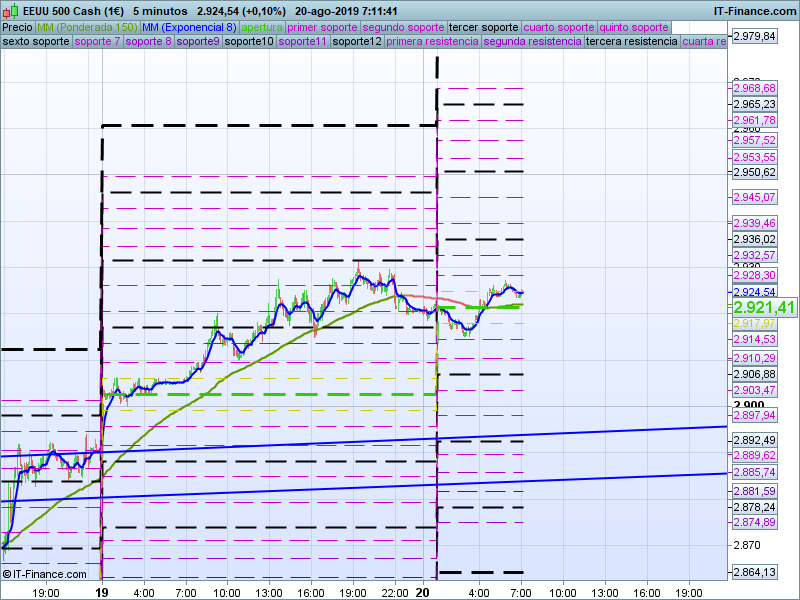Click the cuarto soporte label

(x=559, y=27)
